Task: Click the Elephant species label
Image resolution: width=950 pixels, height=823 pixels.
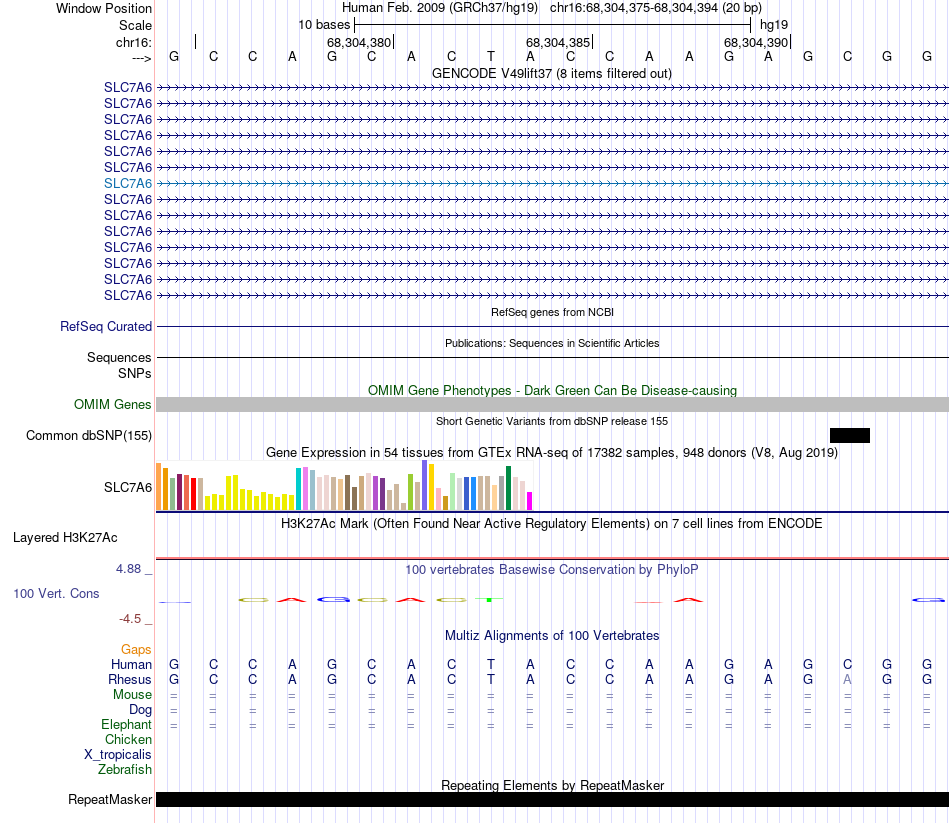Action: 126,724
